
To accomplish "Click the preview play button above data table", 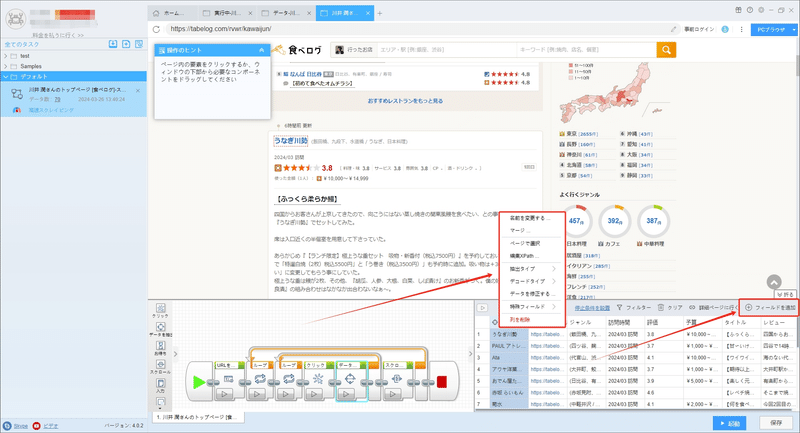I will [x=482, y=308].
